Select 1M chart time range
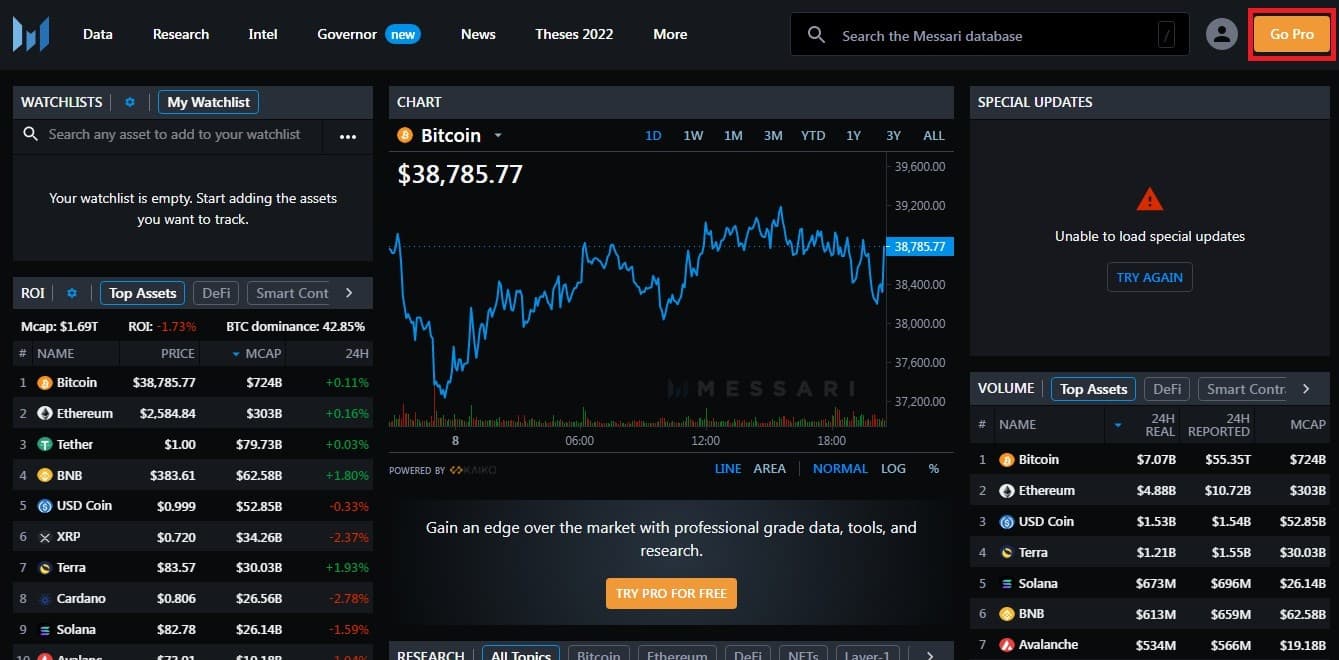The width and height of the screenshot is (1339, 660). 733,136
